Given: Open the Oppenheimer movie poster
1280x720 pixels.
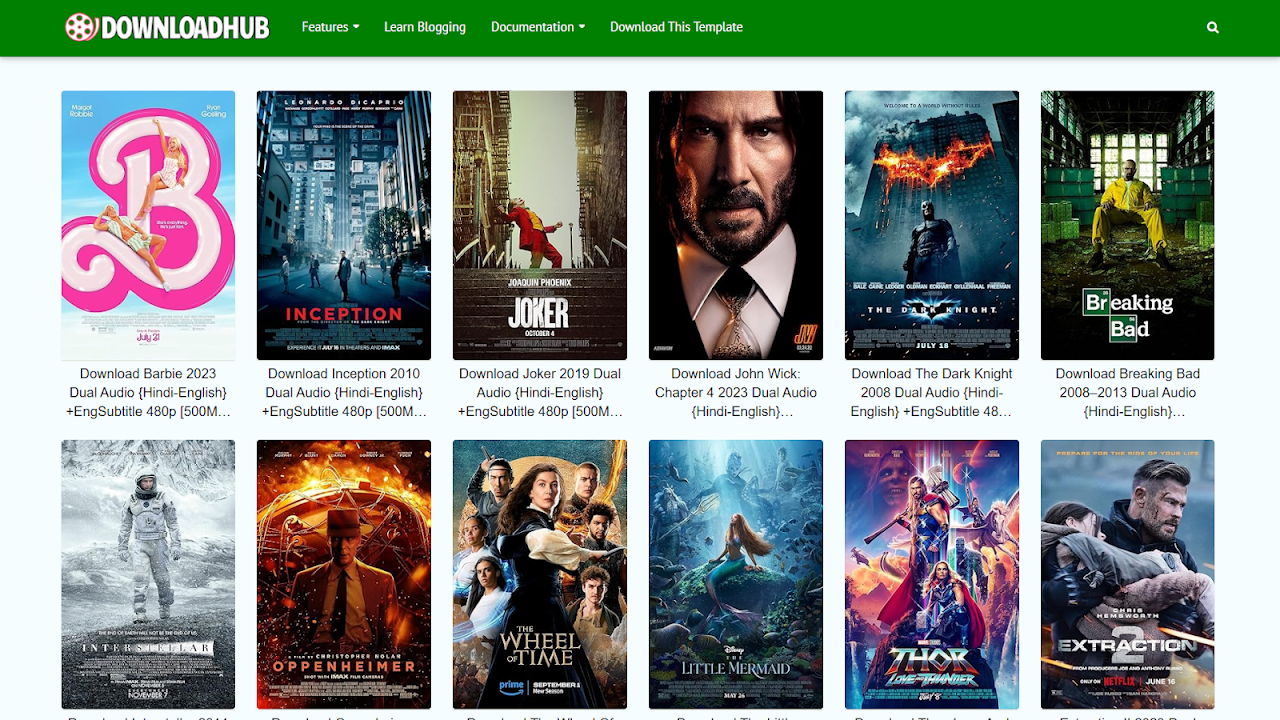Looking at the screenshot, I should pos(344,574).
